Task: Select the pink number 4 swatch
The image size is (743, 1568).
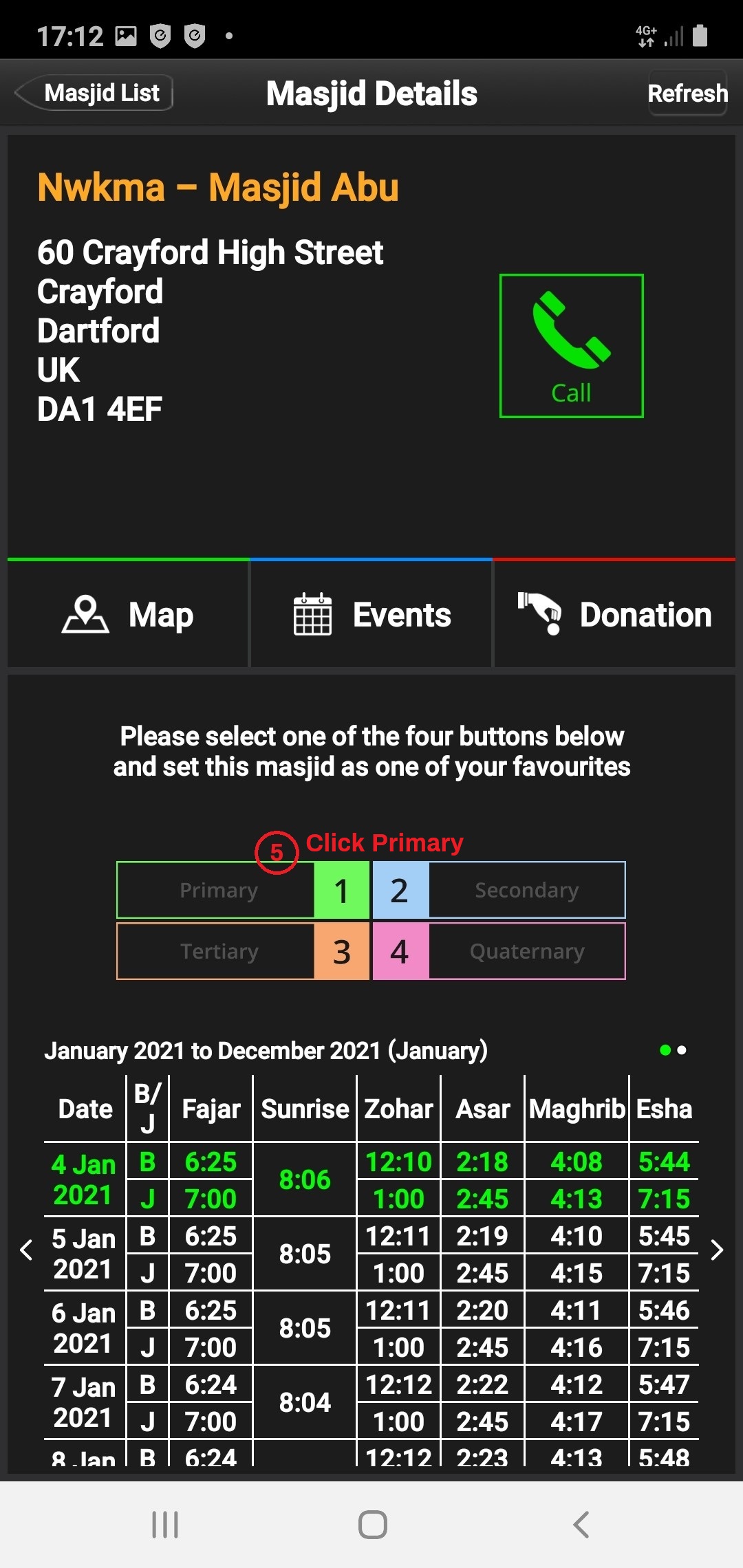Action: coord(400,951)
